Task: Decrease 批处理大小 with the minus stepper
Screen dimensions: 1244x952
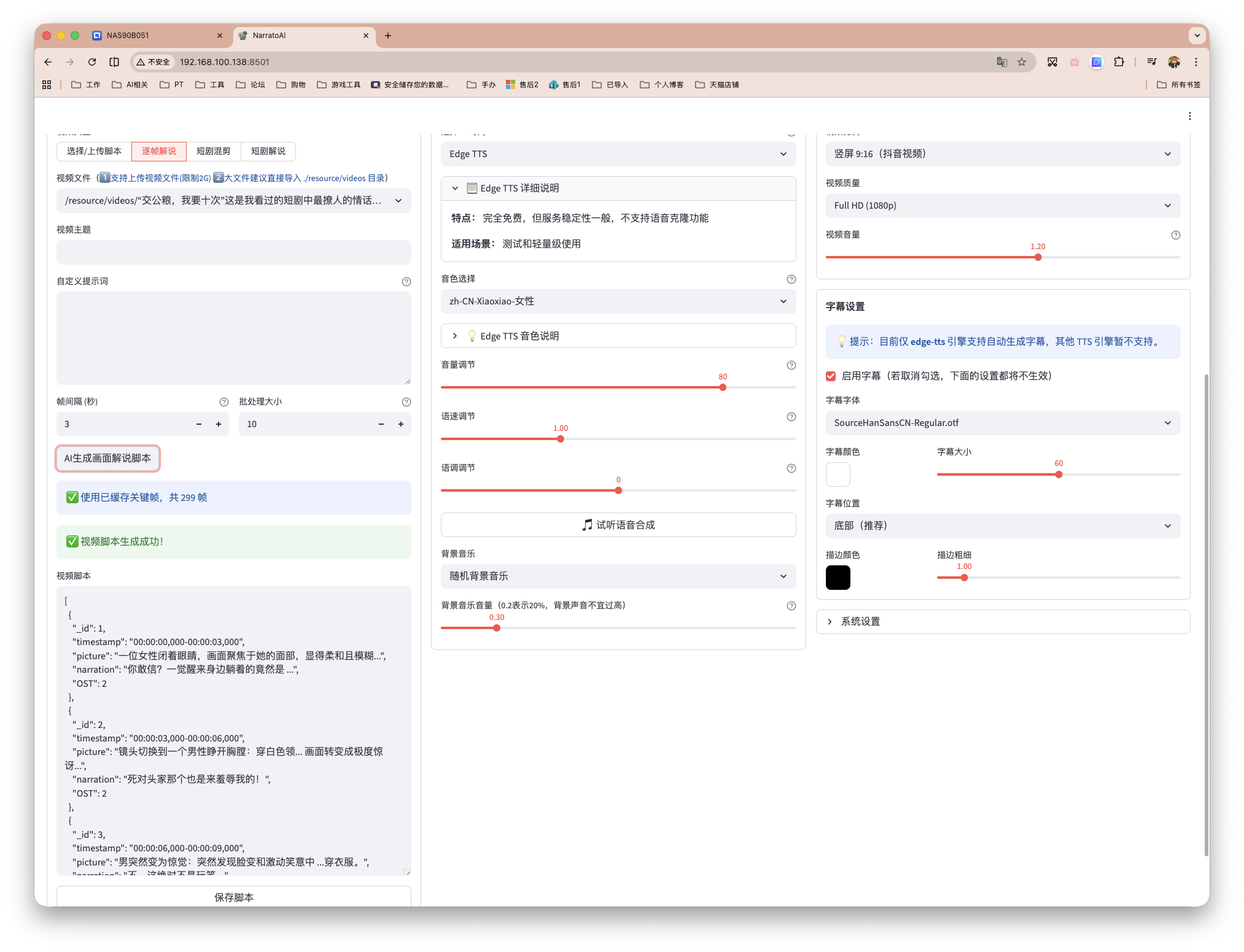Action: tap(381, 424)
